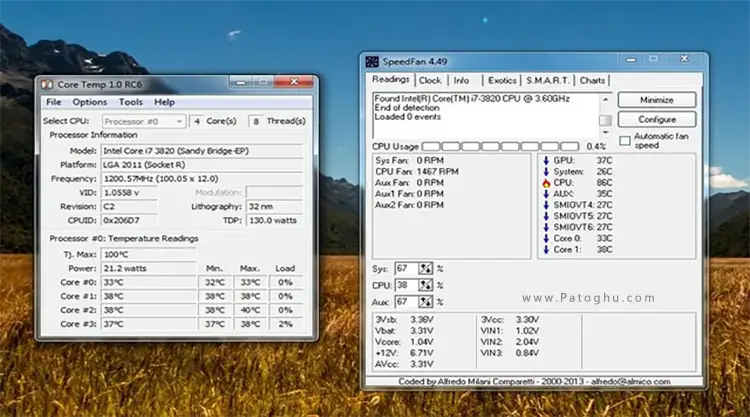The width and height of the screenshot is (750, 417).
Task: Click the CPU usage 0.4% value
Action: coord(596,146)
